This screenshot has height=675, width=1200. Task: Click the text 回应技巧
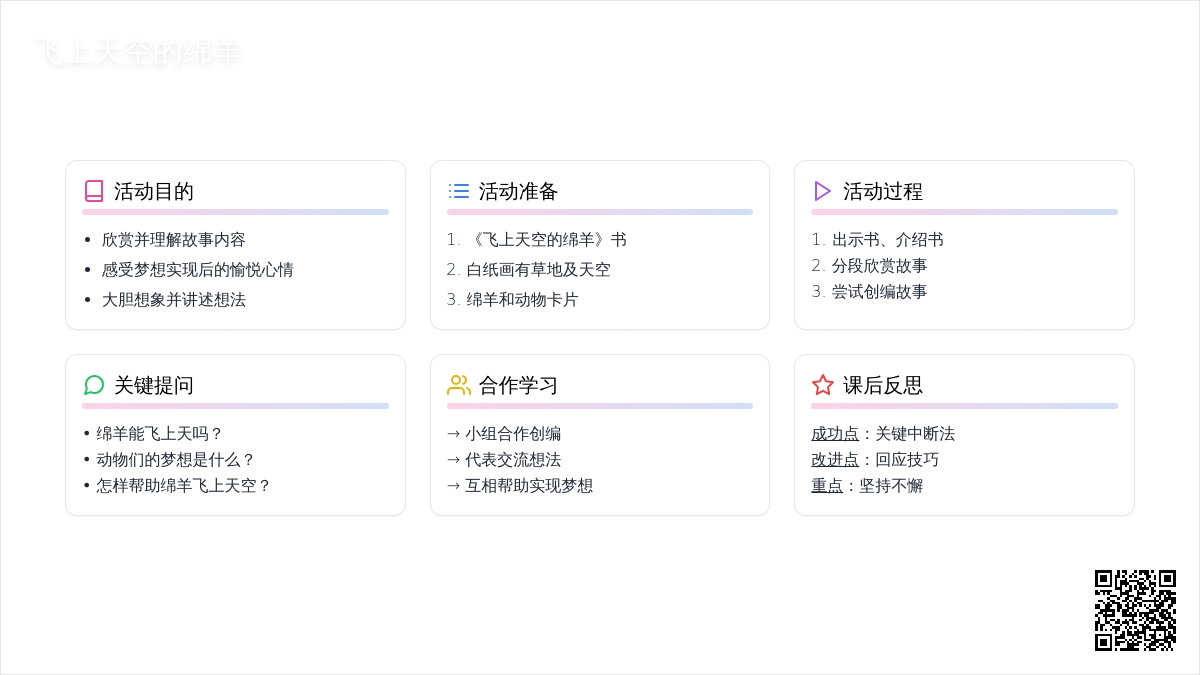point(907,460)
